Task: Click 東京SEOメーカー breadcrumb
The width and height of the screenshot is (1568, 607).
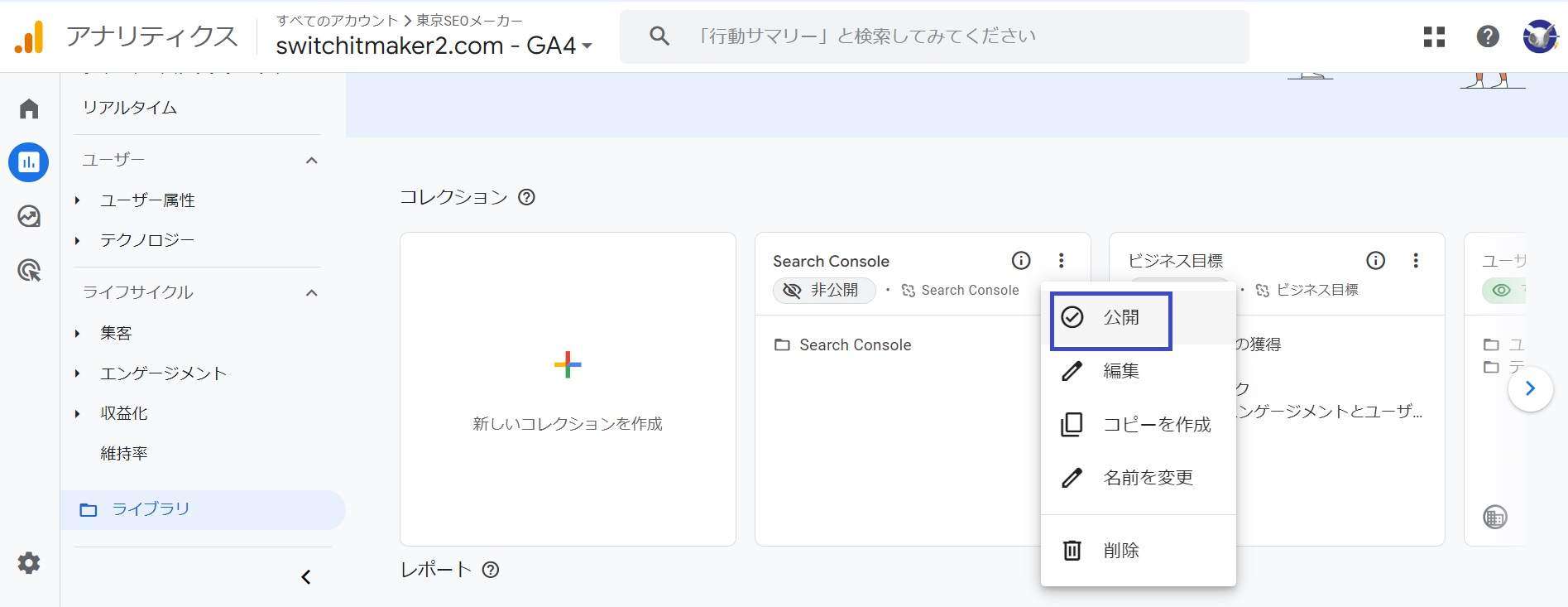Action: pos(469,20)
